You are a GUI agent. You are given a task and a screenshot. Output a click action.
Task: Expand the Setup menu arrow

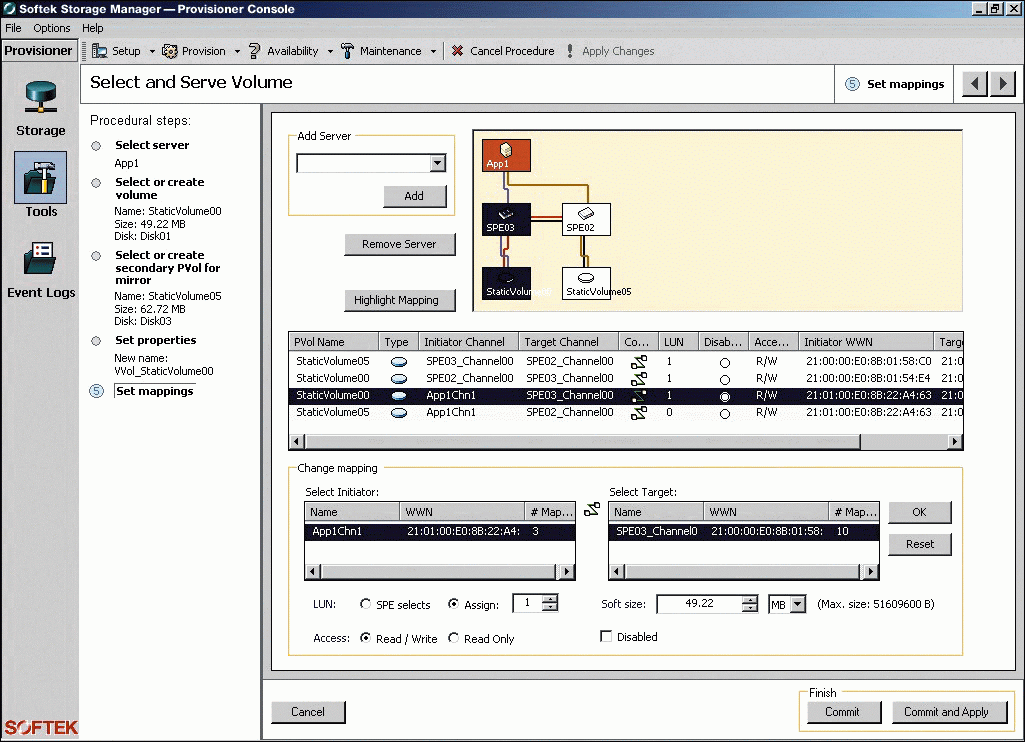(152, 51)
